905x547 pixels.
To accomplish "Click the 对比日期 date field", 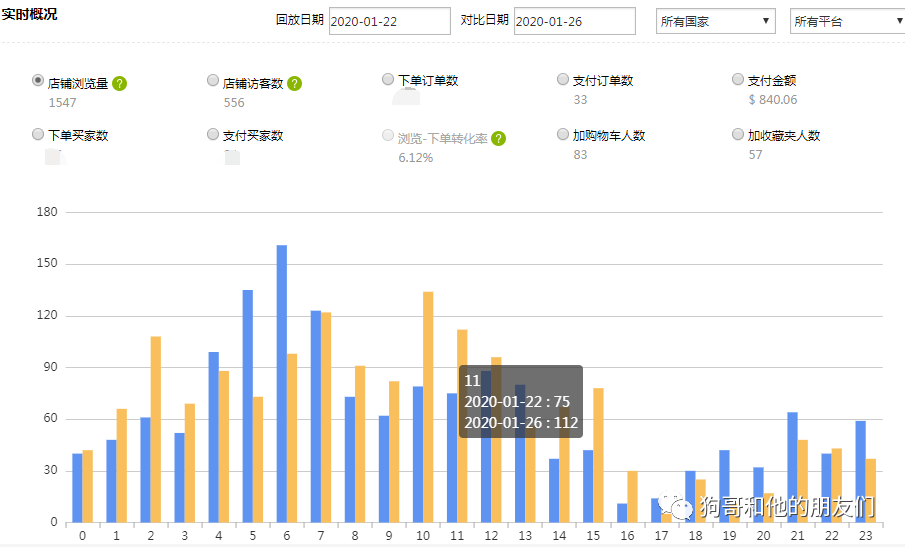I will click(575, 21).
